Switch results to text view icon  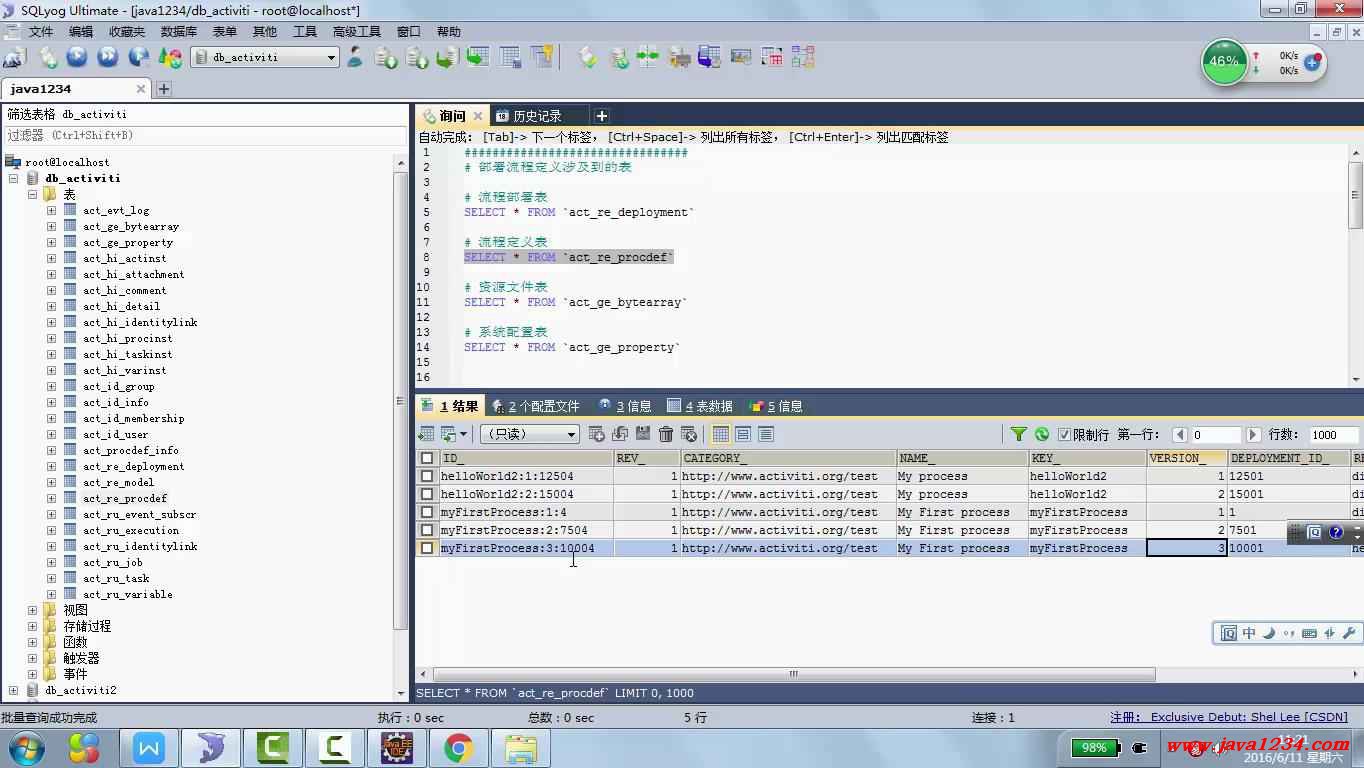pos(766,434)
